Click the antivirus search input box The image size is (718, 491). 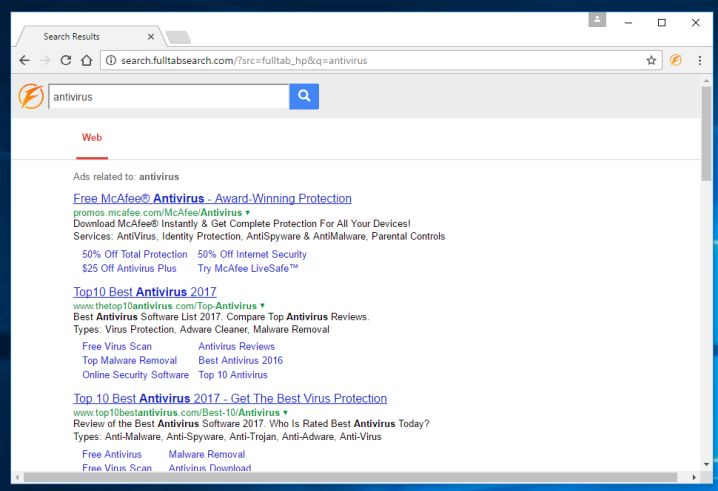pyautogui.click(x=169, y=97)
